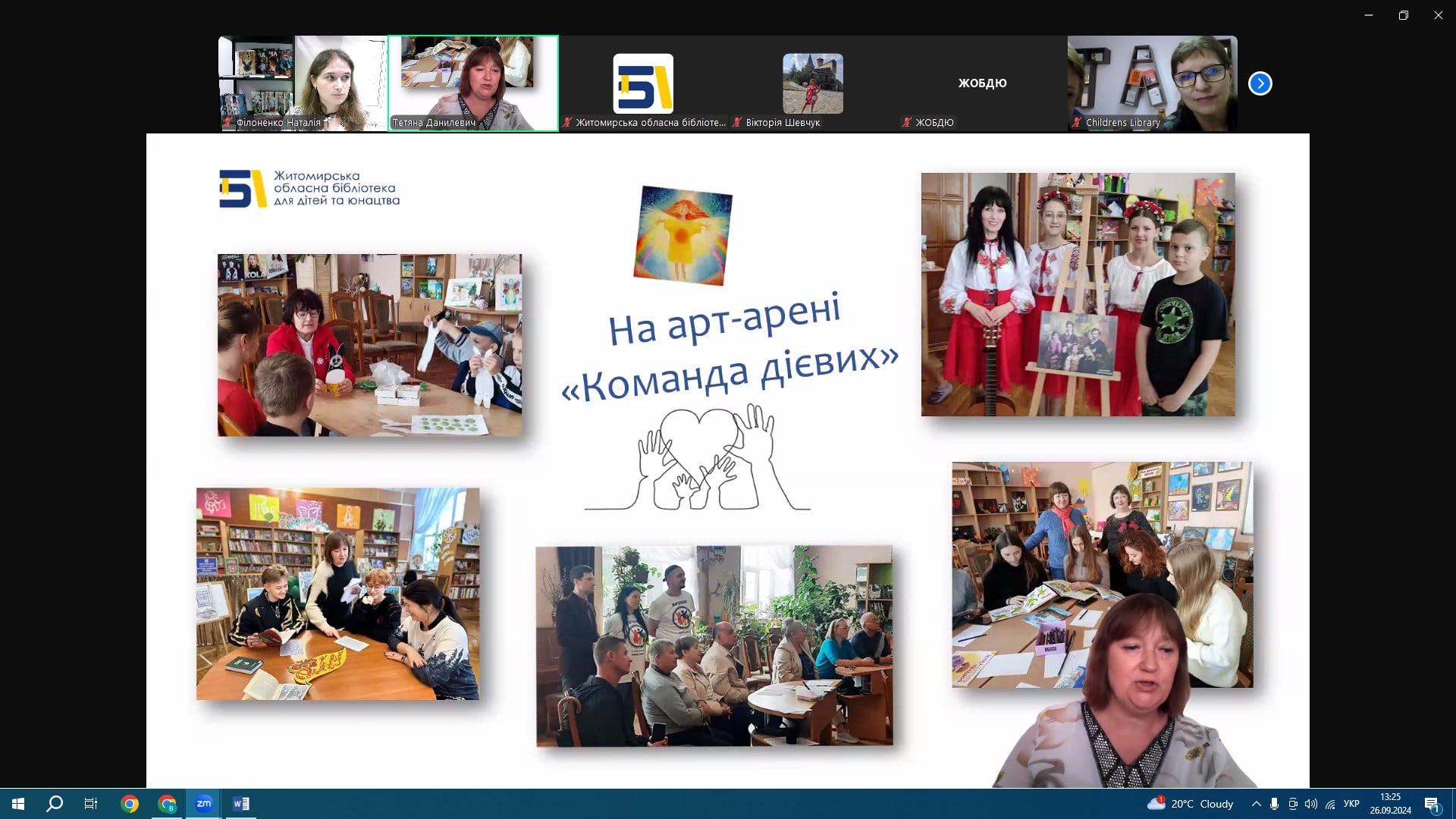Open the weather widget showing 20°C Cloudy
Screen dimensions: 1456x819
1191,804
